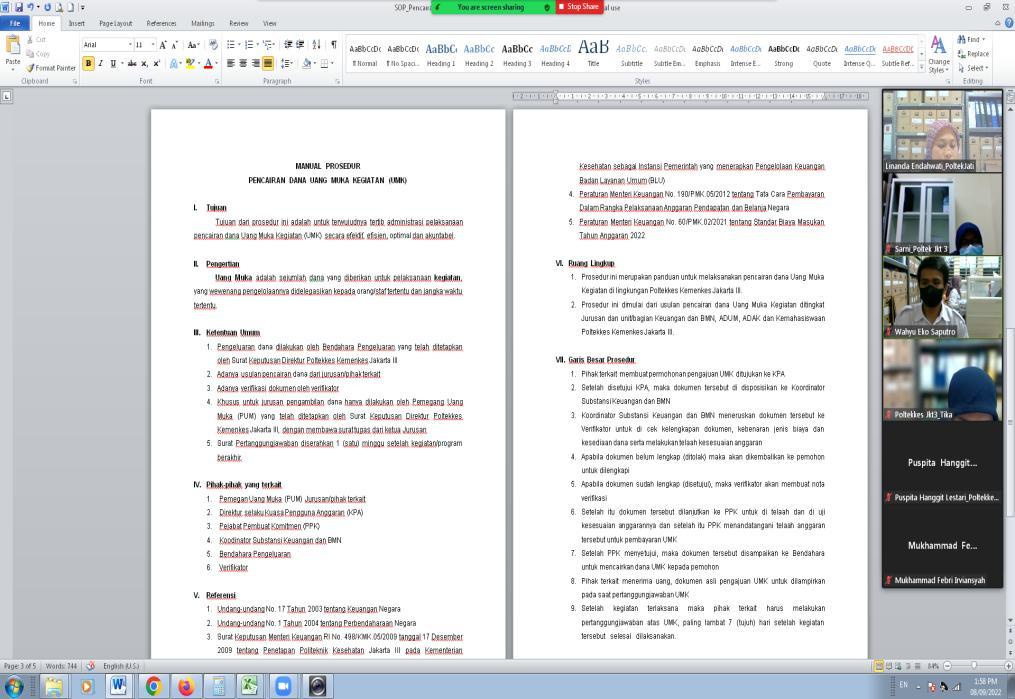Click the Paste icon

click(x=13, y=51)
